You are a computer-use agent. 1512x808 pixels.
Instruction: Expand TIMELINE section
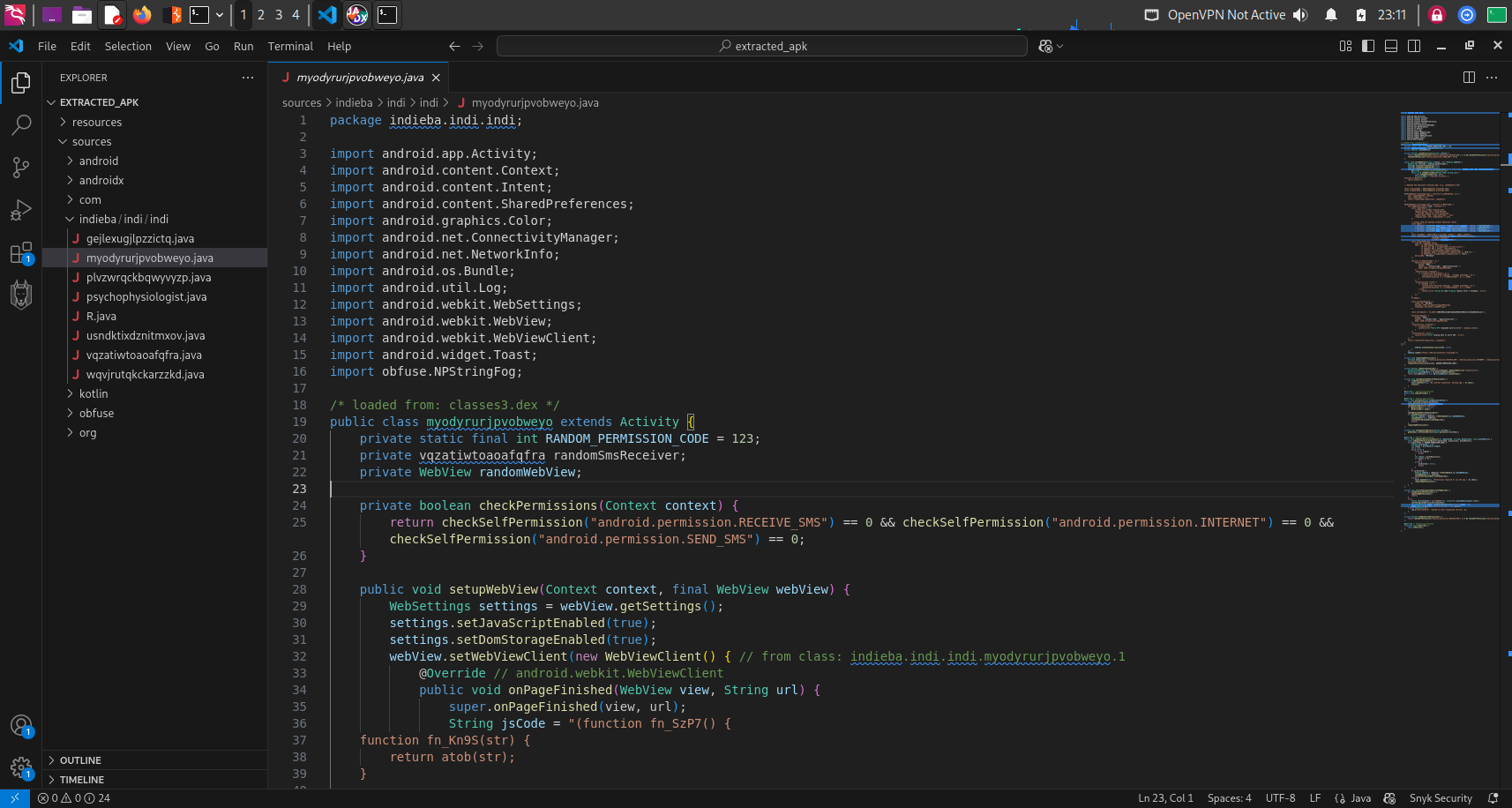coord(154,780)
